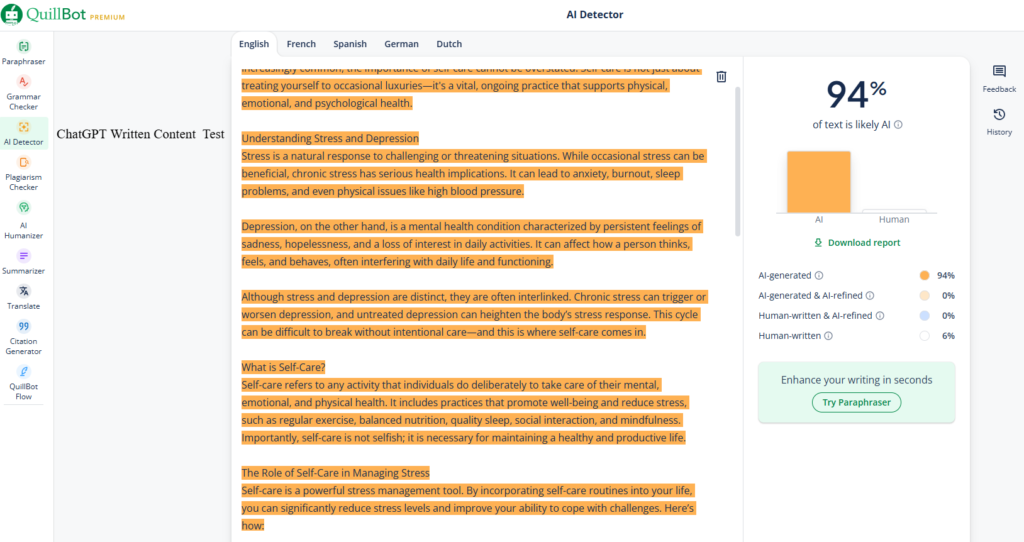This screenshot has width=1024, height=542.
Task: Switch to the French language tab
Action: click(x=301, y=44)
